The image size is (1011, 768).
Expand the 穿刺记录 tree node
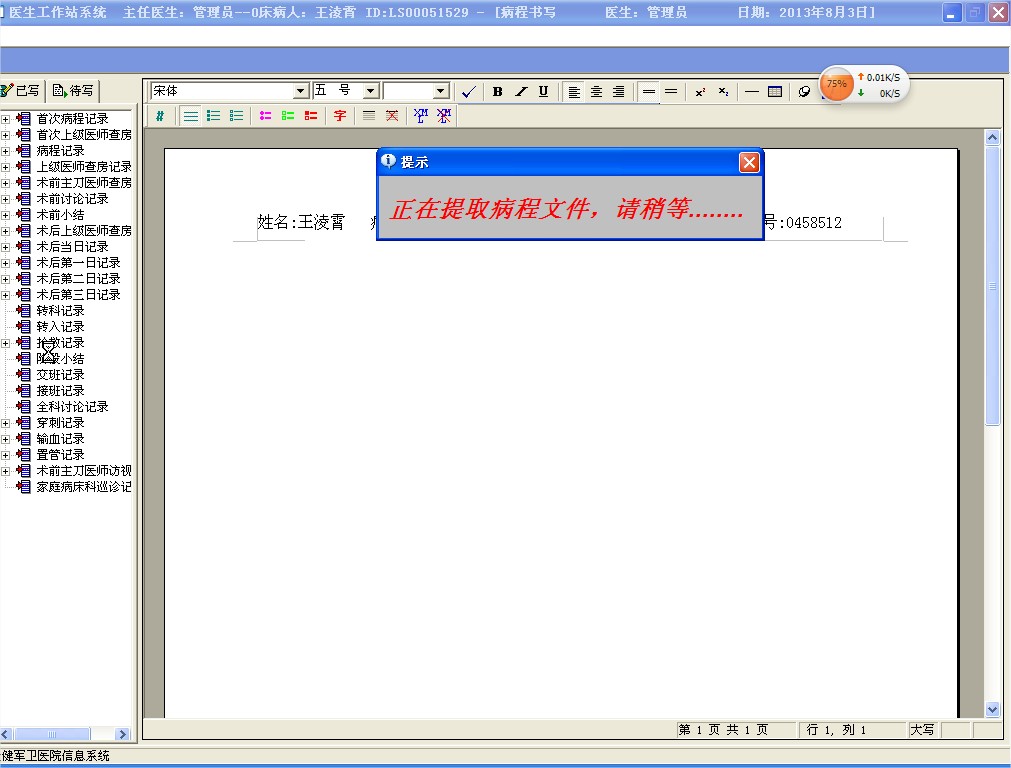point(5,423)
